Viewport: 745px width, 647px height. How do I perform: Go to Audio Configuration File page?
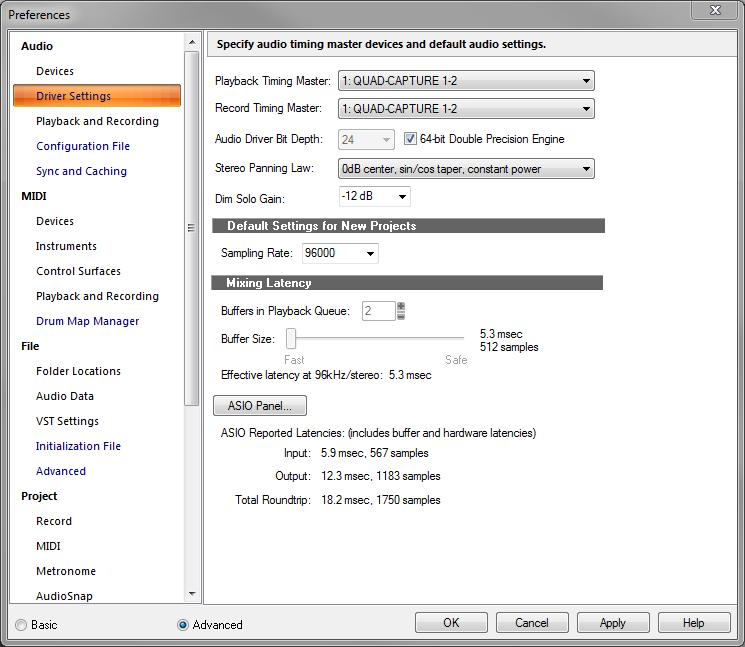pyautogui.click(x=83, y=146)
